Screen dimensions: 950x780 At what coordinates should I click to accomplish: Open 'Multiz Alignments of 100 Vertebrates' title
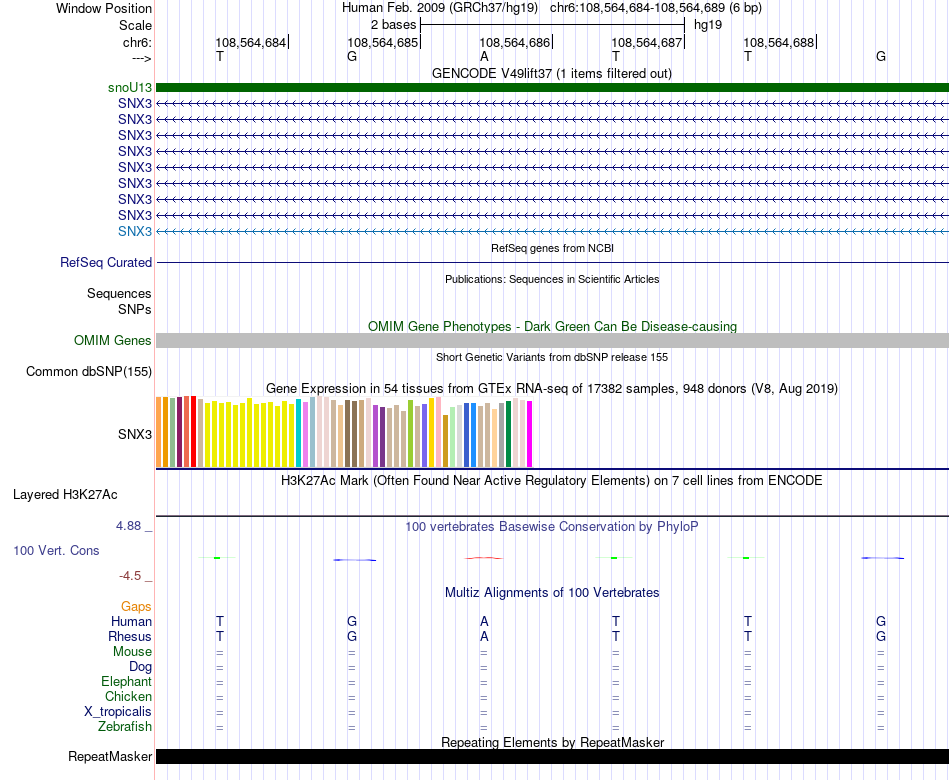coord(552,593)
